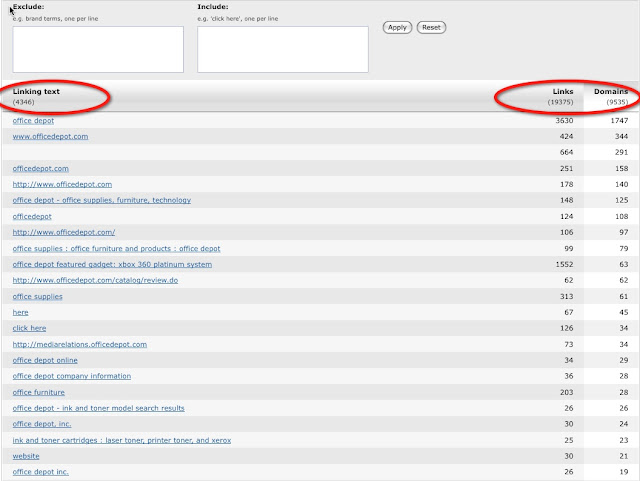The image size is (640, 481).
Task: Open the 'office depot, inc.' link
Action: 42,424
